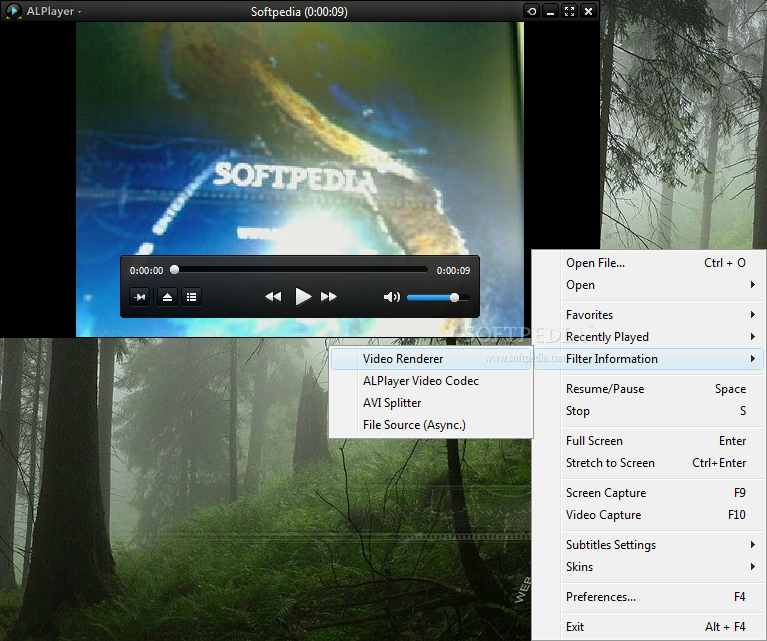The image size is (767, 641).
Task: Open the Skins submenu
Action: [x=649, y=567]
